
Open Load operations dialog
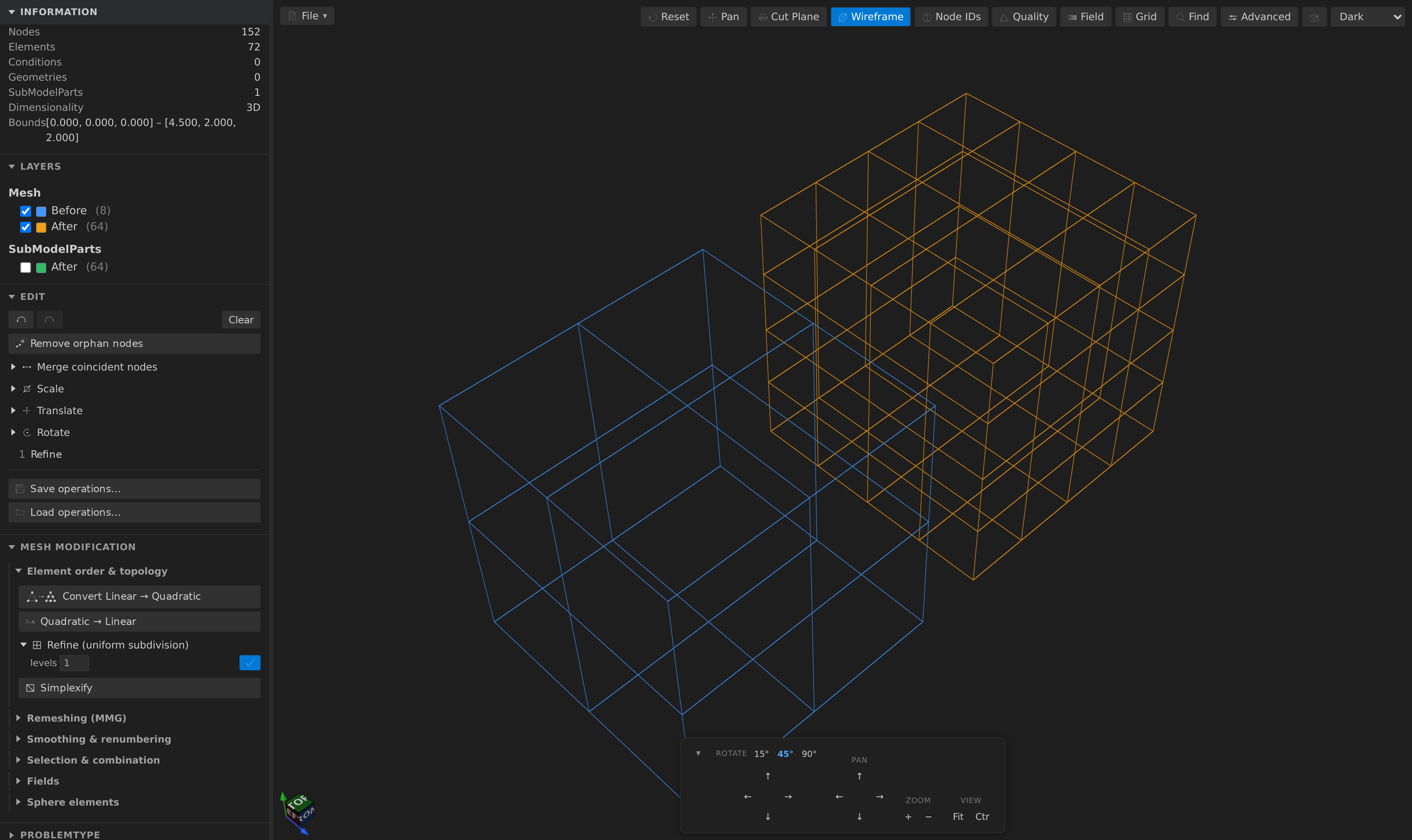click(x=134, y=512)
